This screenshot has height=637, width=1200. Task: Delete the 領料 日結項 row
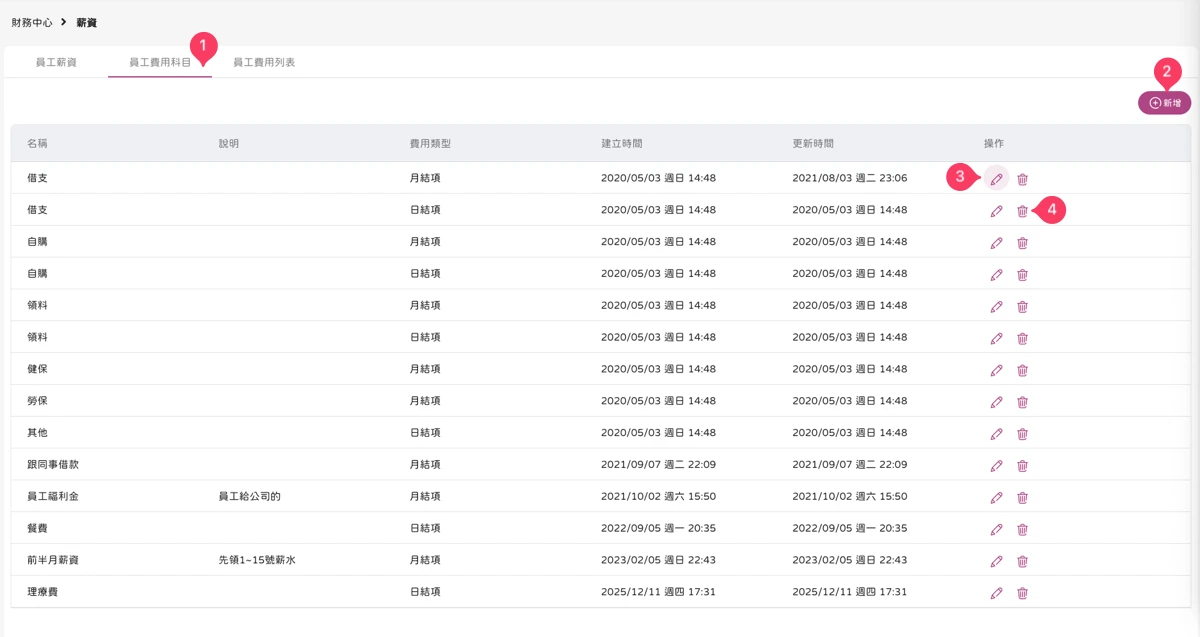(1022, 339)
